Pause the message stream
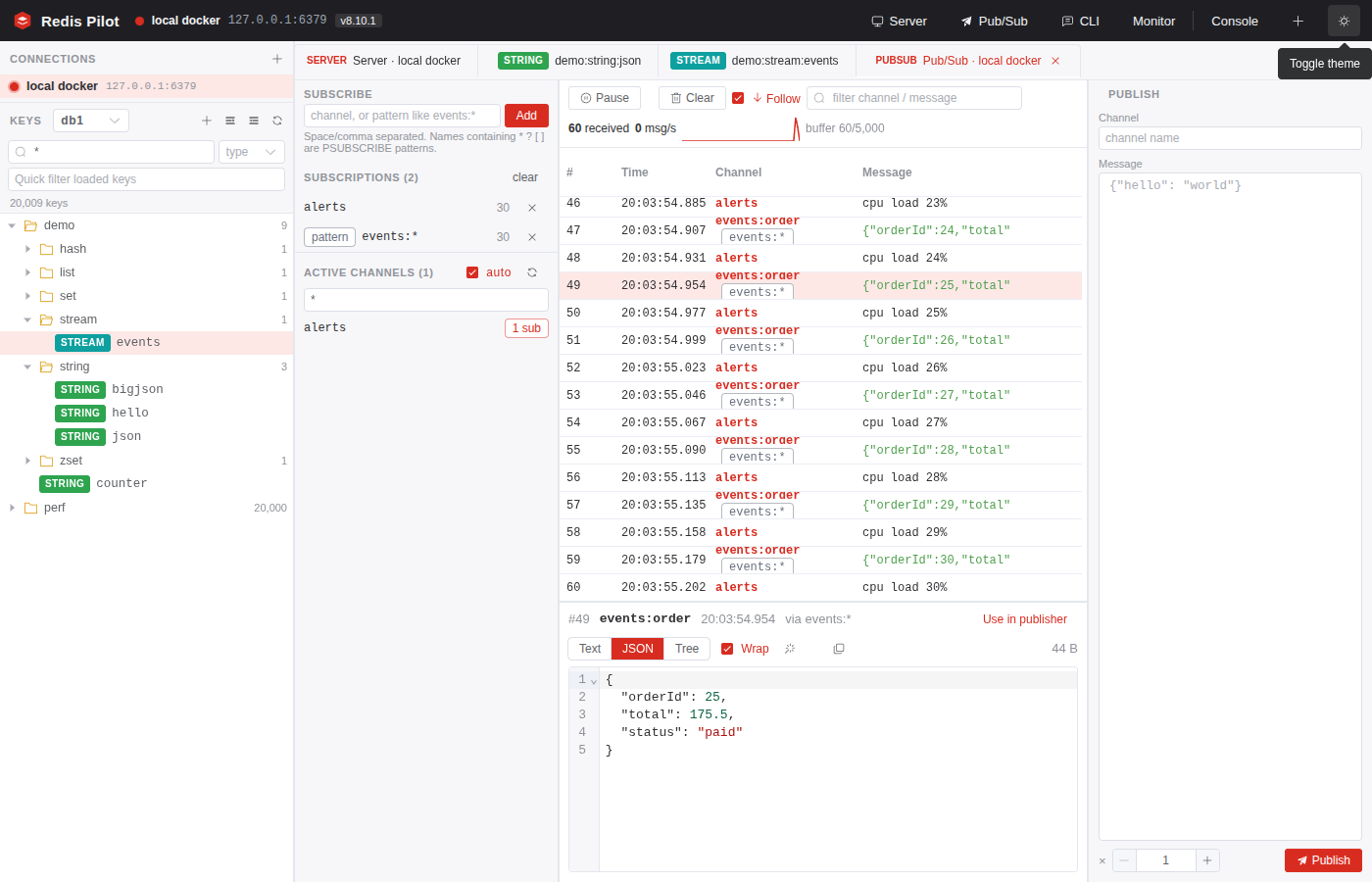The height and width of the screenshot is (882, 1372). click(605, 98)
